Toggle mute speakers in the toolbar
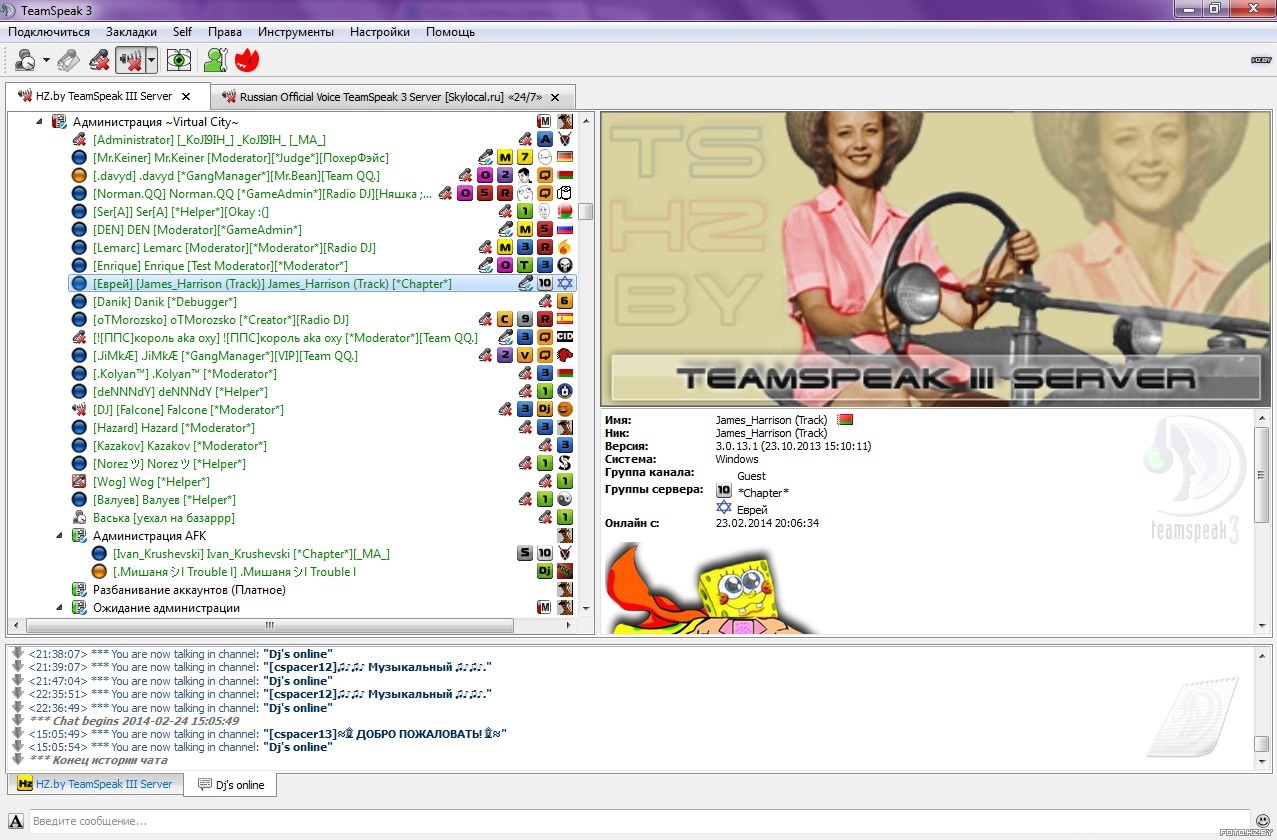1277x840 pixels. pos(130,60)
